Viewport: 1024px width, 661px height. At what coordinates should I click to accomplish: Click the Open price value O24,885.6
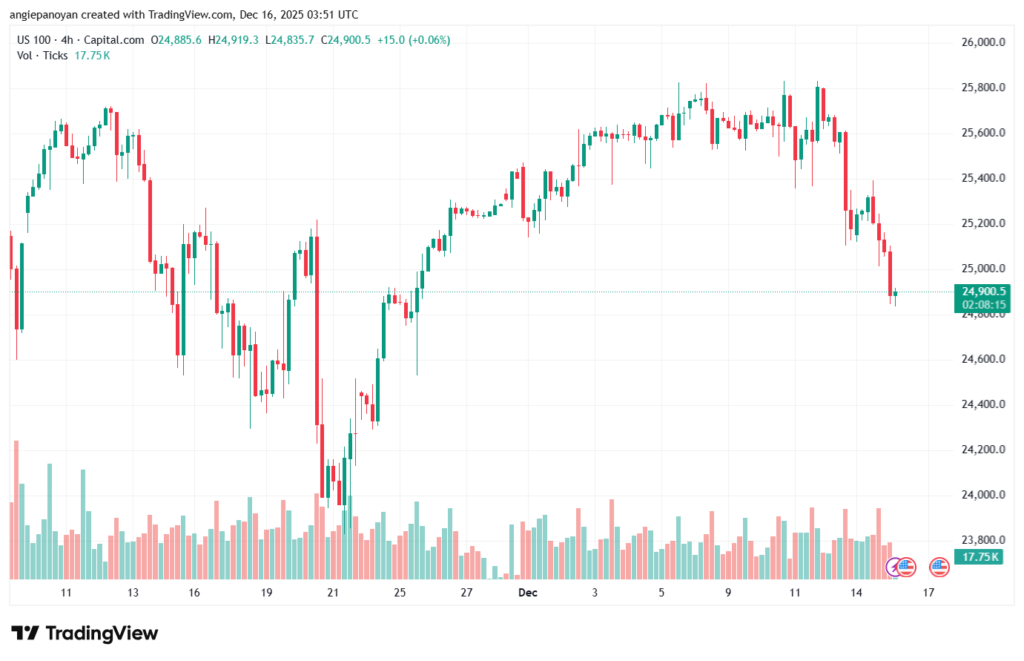177,40
